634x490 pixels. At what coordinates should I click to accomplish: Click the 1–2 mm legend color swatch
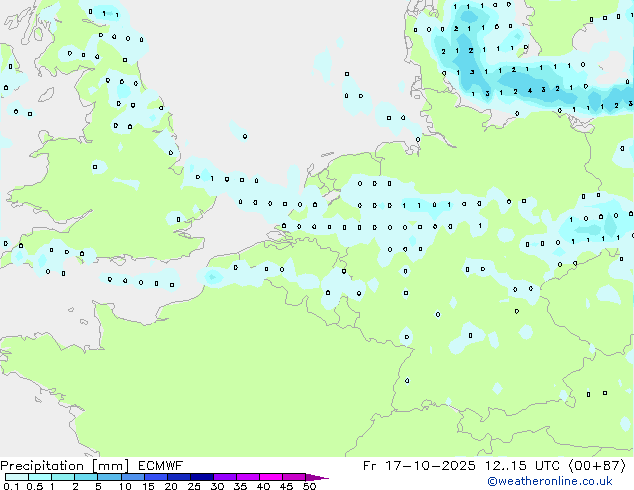click(63, 477)
